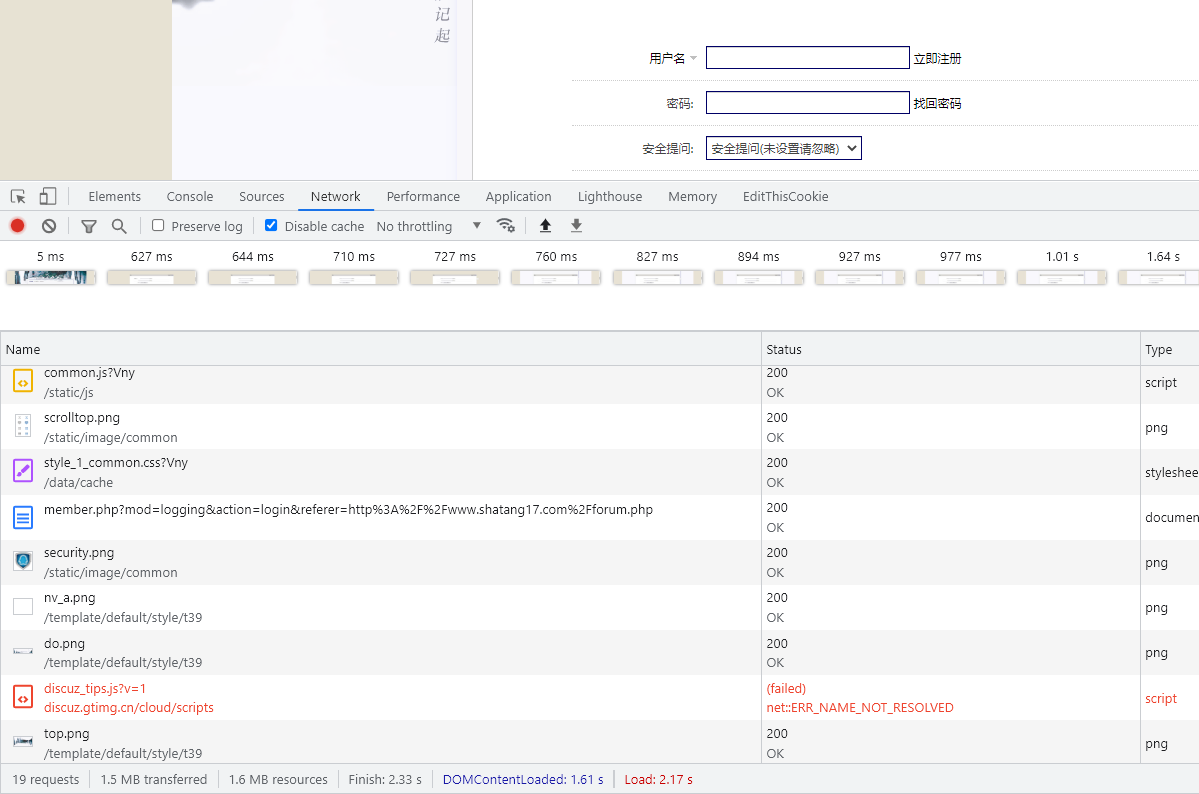
Task: Toggle the network filter funnel icon
Action: (88, 226)
